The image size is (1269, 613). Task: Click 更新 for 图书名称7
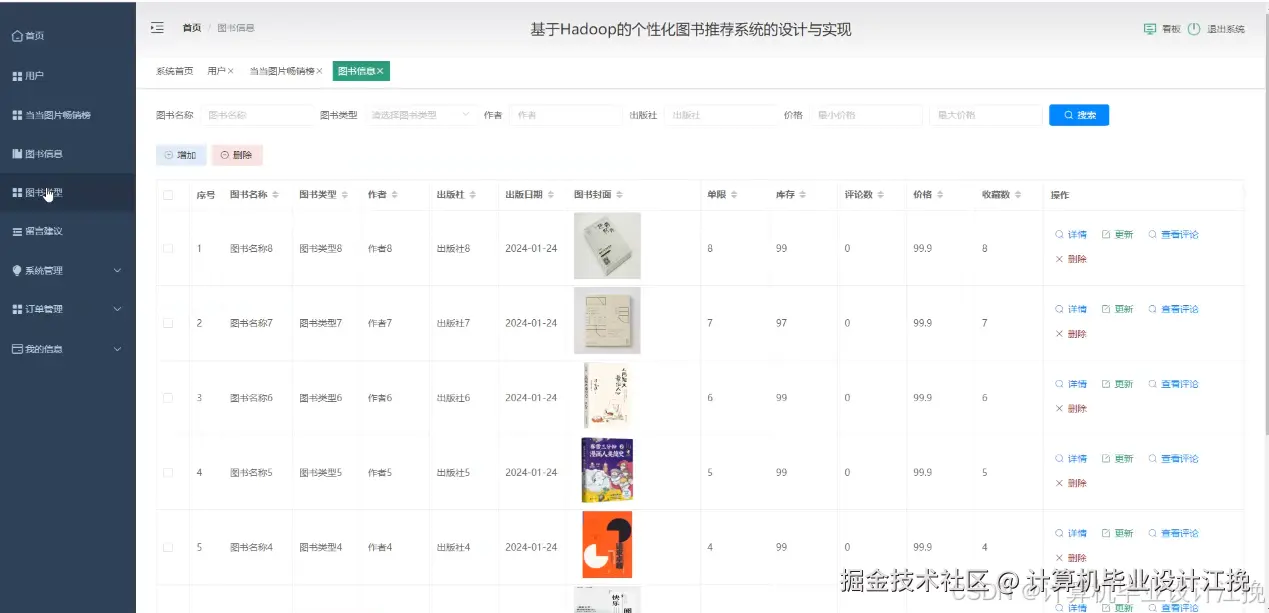(x=1118, y=309)
